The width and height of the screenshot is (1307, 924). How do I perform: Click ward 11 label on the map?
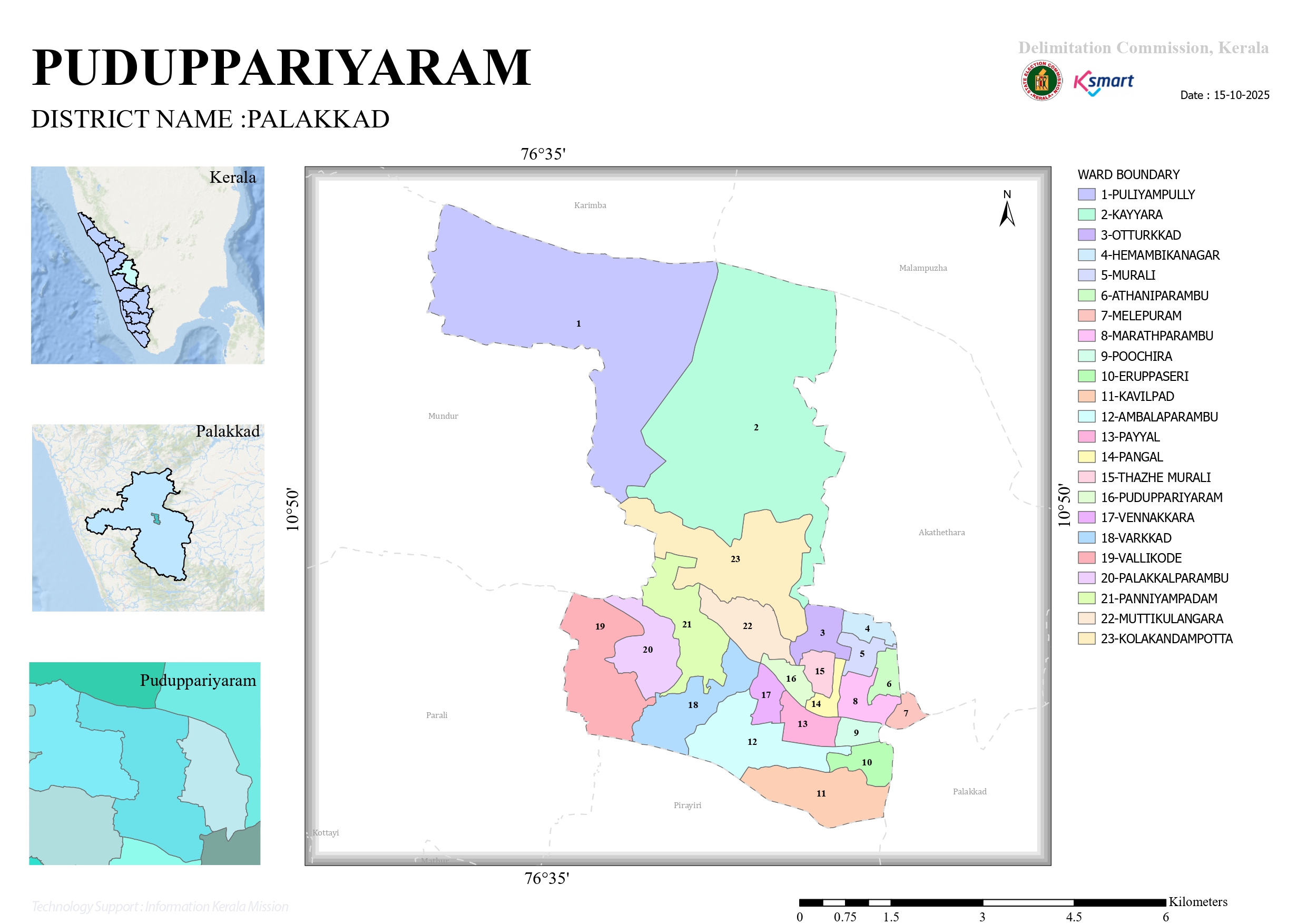(x=821, y=794)
